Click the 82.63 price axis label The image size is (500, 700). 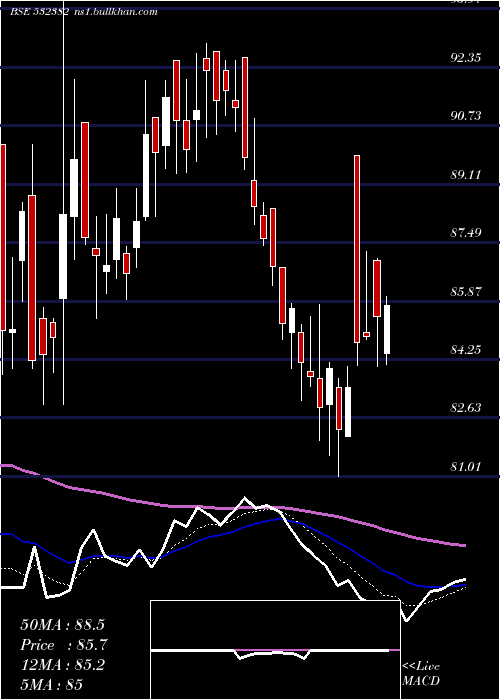[466, 408]
